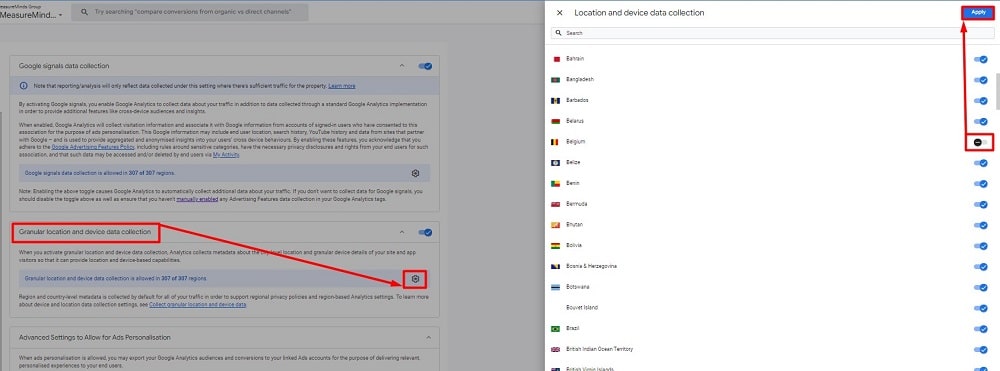
Task: Click the Bhutan flag icon
Action: [556, 225]
